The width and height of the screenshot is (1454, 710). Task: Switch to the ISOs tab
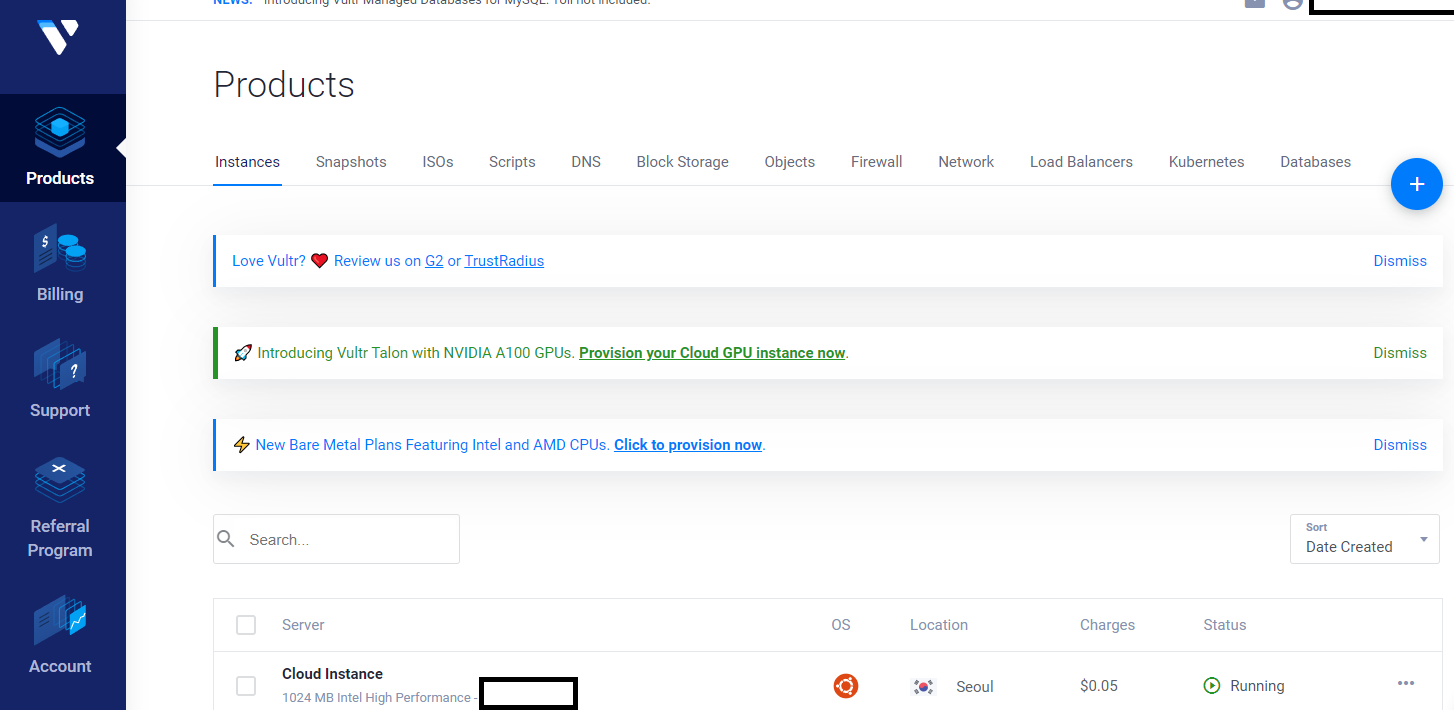(438, 162)
